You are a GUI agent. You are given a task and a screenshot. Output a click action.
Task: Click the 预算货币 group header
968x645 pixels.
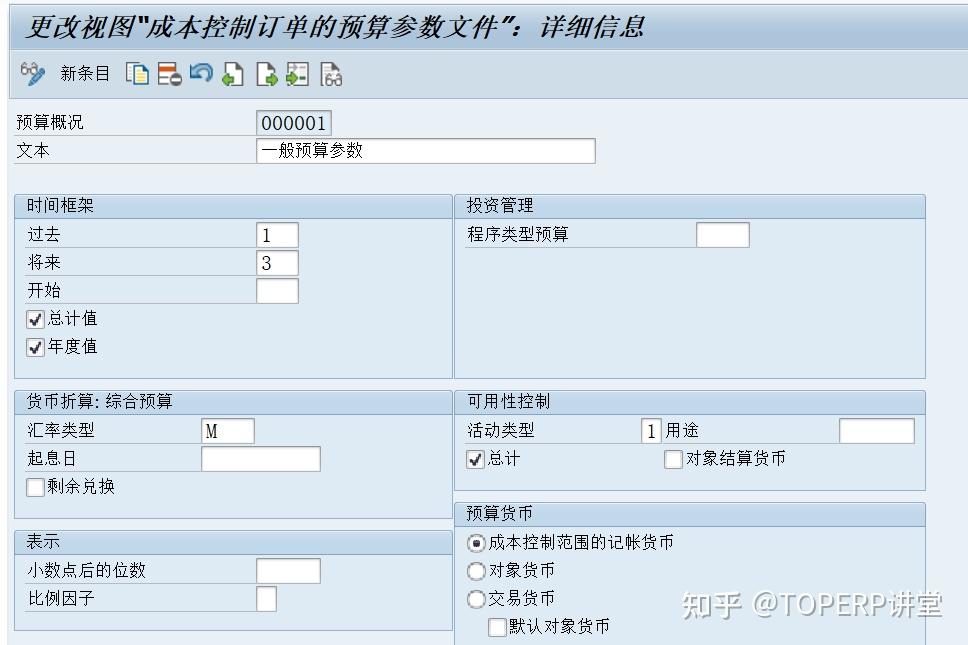pyautogui.click(x=690, y=514)
